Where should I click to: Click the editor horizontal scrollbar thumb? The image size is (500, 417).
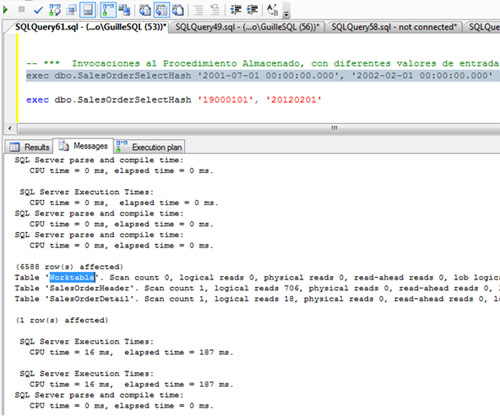click(x=259, y=128)
